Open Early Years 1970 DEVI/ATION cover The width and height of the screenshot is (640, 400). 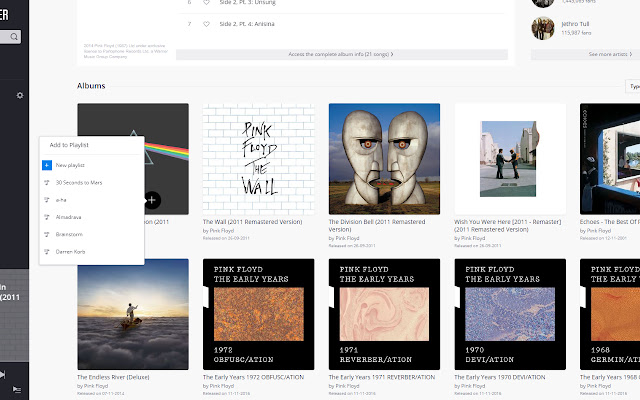click(x=510, y=314)
